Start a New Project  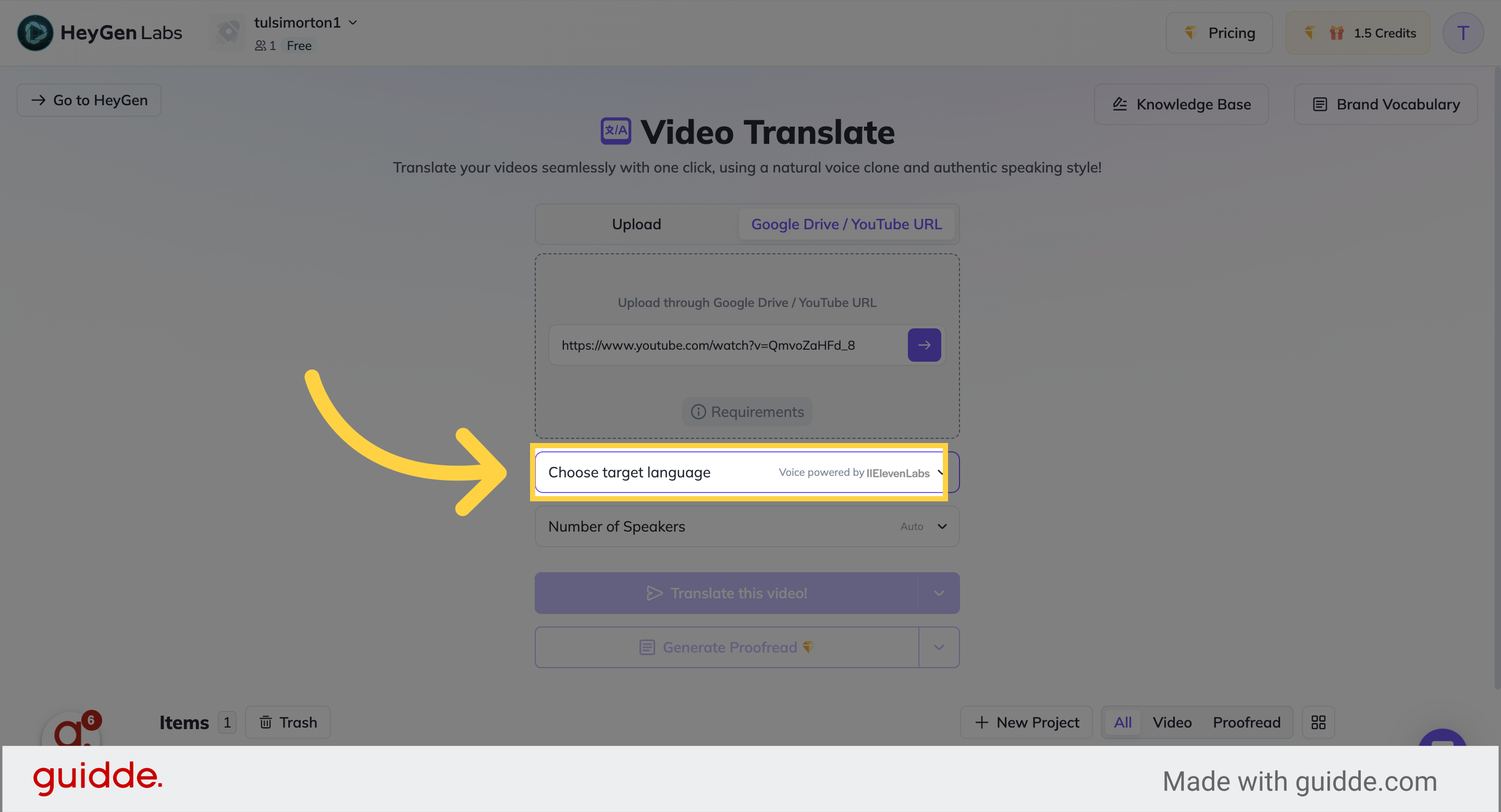(x=1026, y=722)
